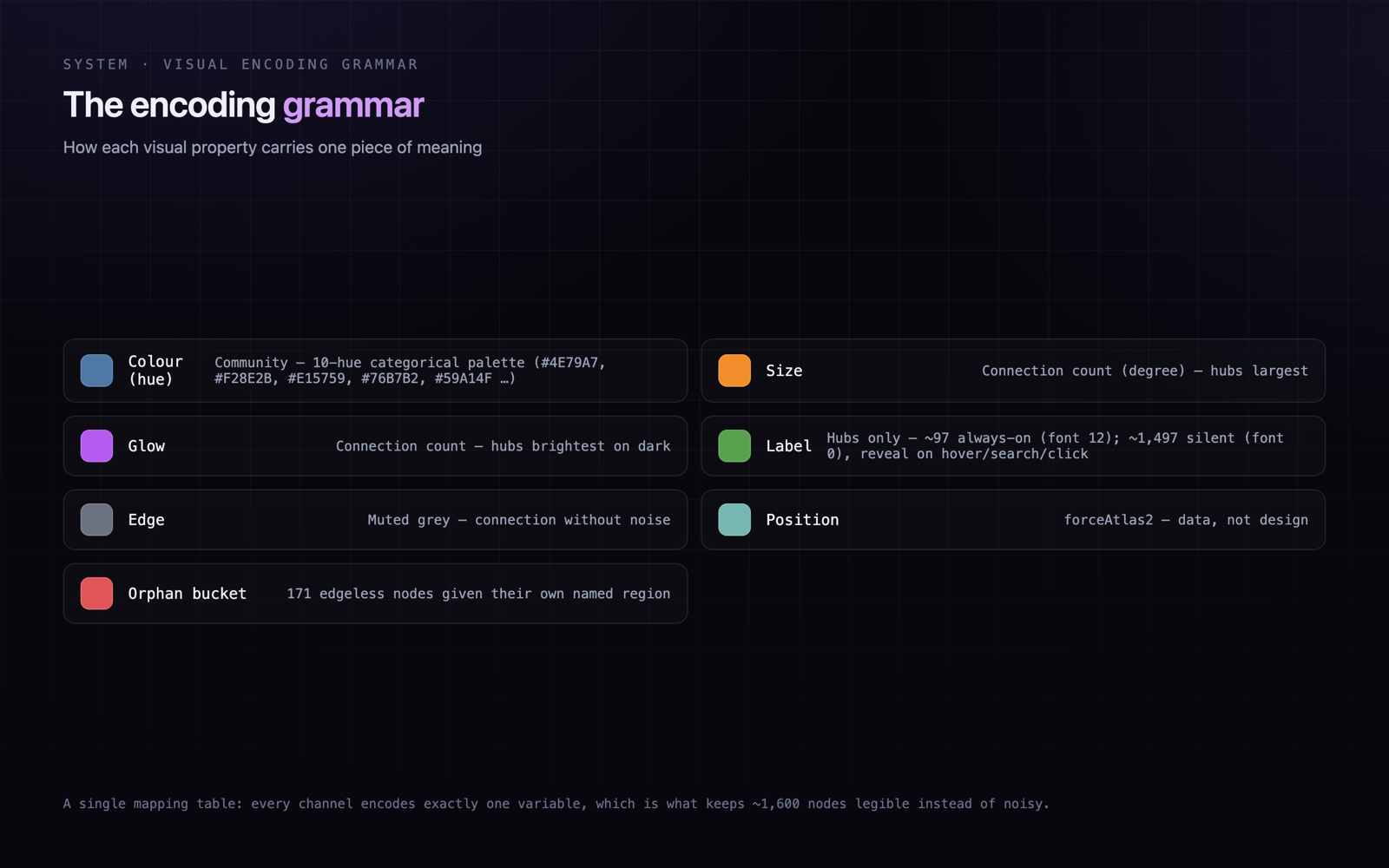This screenshot has width=1389, height=868.
Task: Click the orange Size swatch
Action: pos(734,371)
